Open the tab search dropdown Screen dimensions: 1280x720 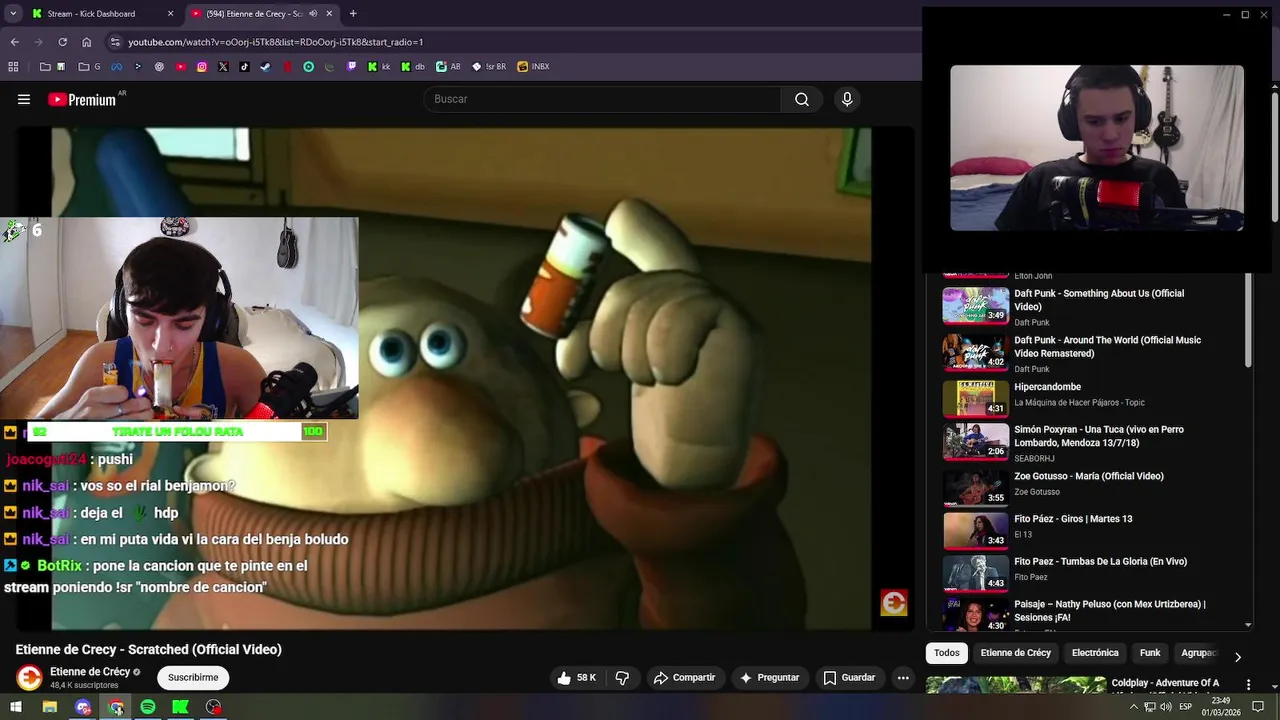(x=13, y=14)
